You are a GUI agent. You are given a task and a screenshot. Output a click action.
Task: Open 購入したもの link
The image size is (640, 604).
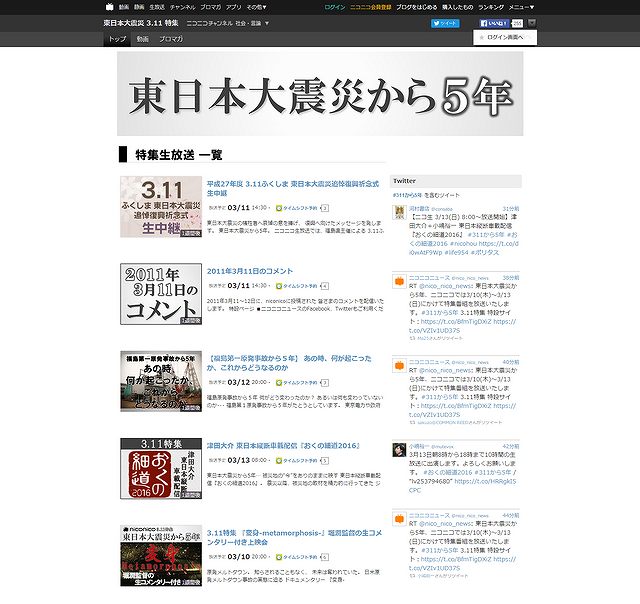(458, 7)
